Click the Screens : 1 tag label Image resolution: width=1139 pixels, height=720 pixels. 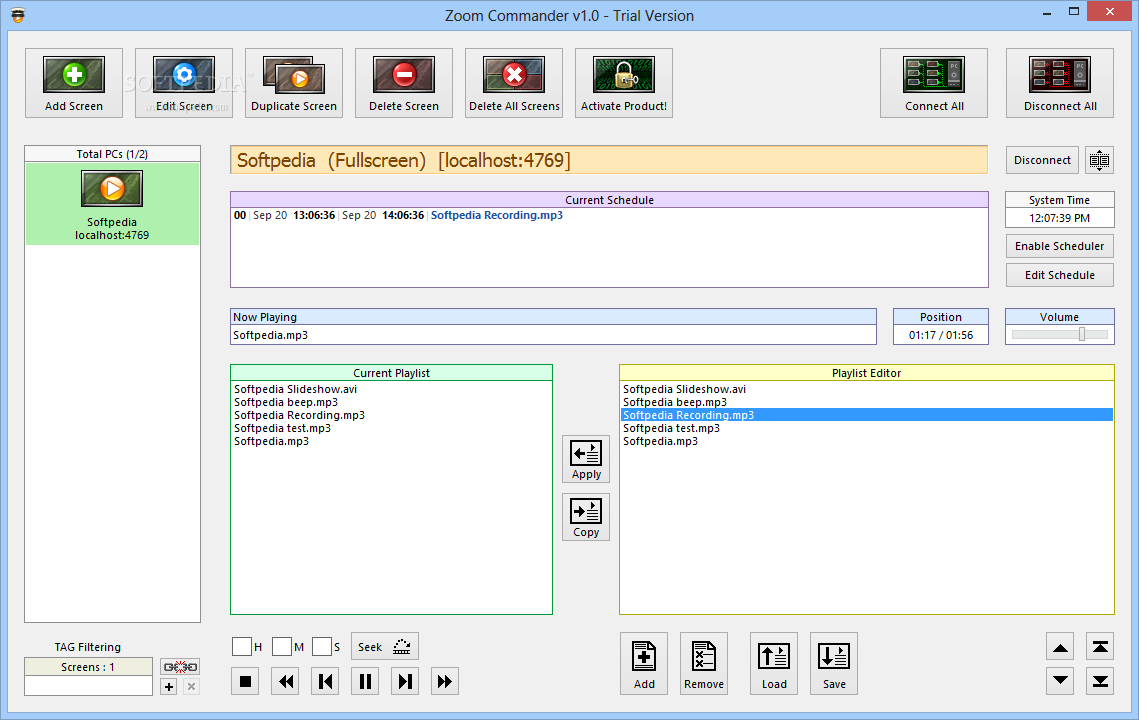(x=88, y=667)
